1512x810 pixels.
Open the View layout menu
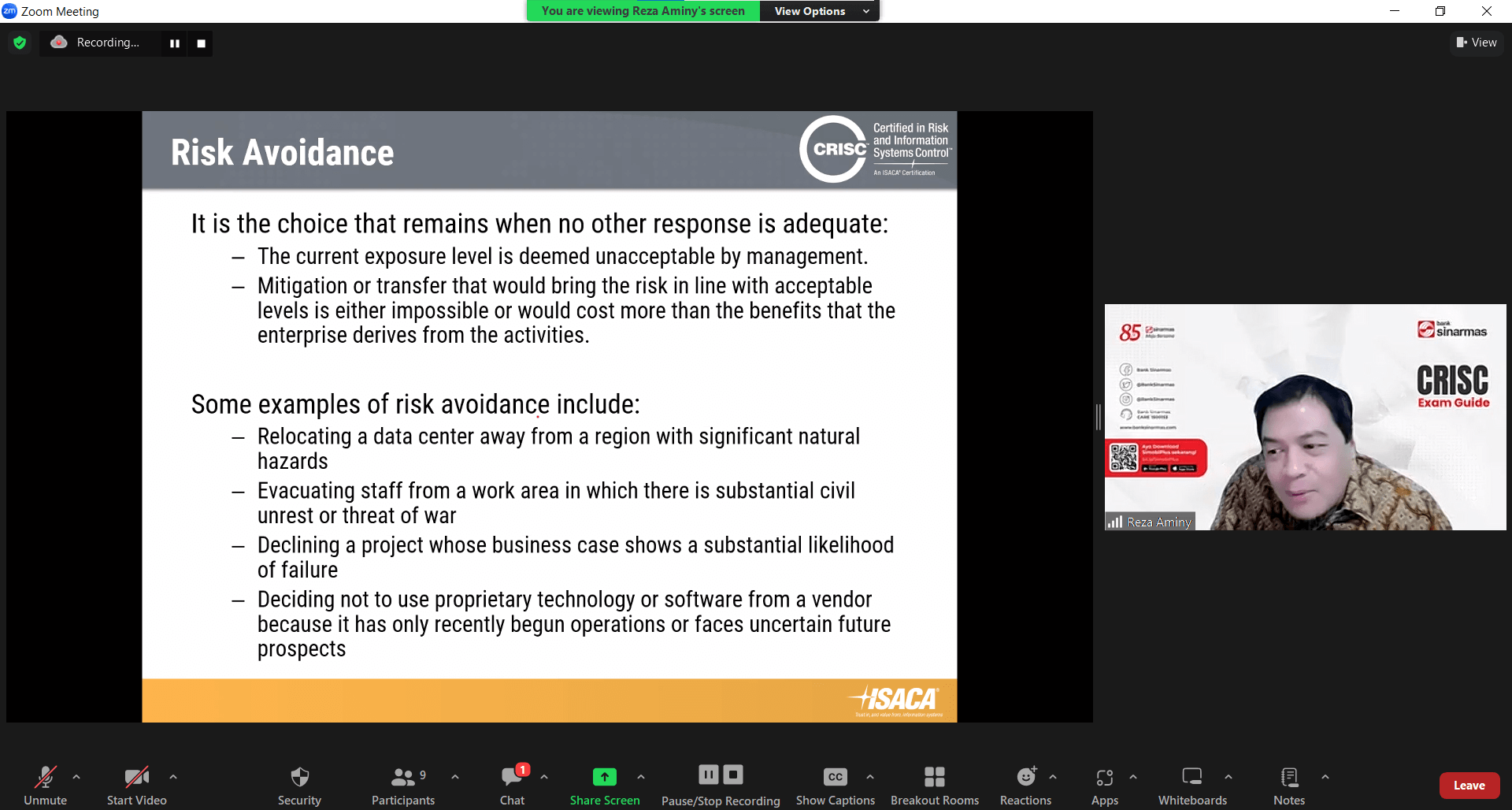[x=1477, y=43]
